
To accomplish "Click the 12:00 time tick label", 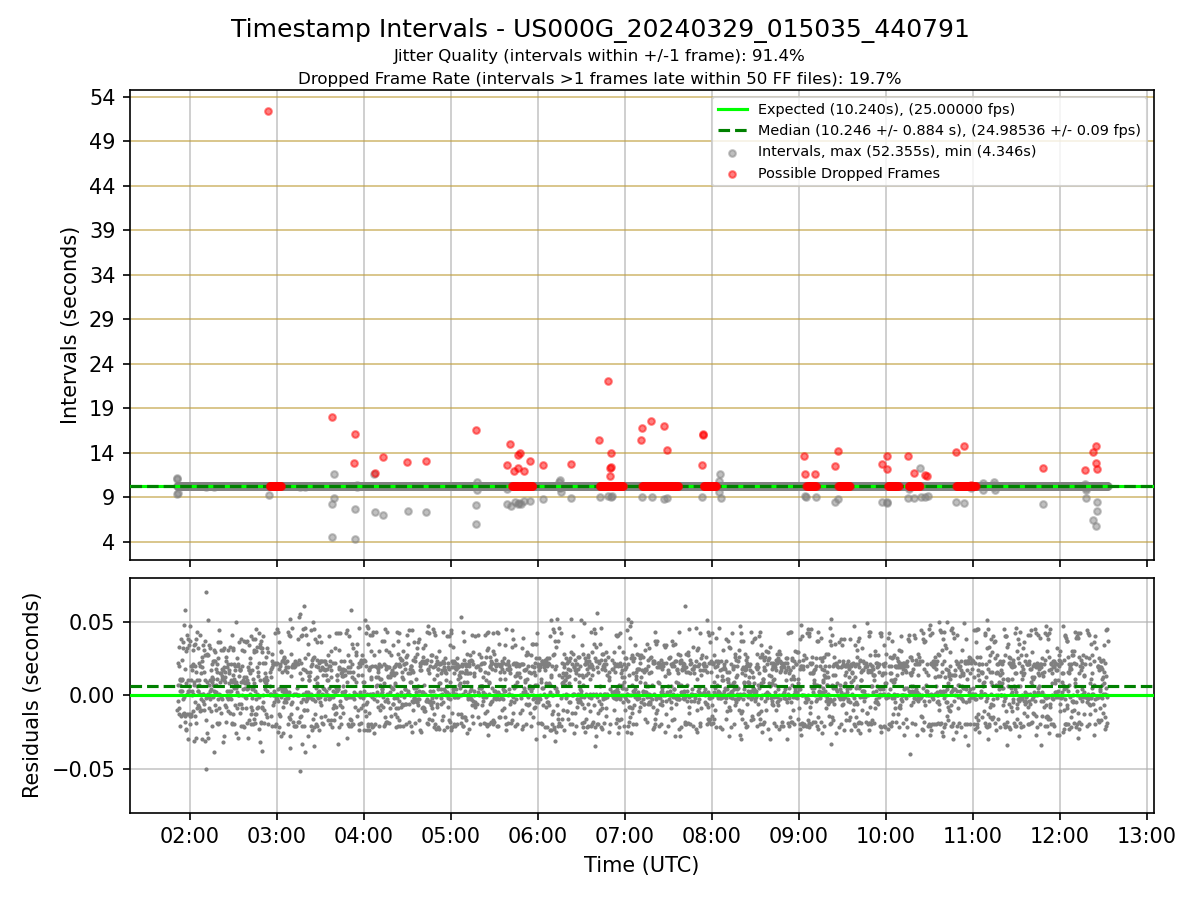I will click(1060, 835).
